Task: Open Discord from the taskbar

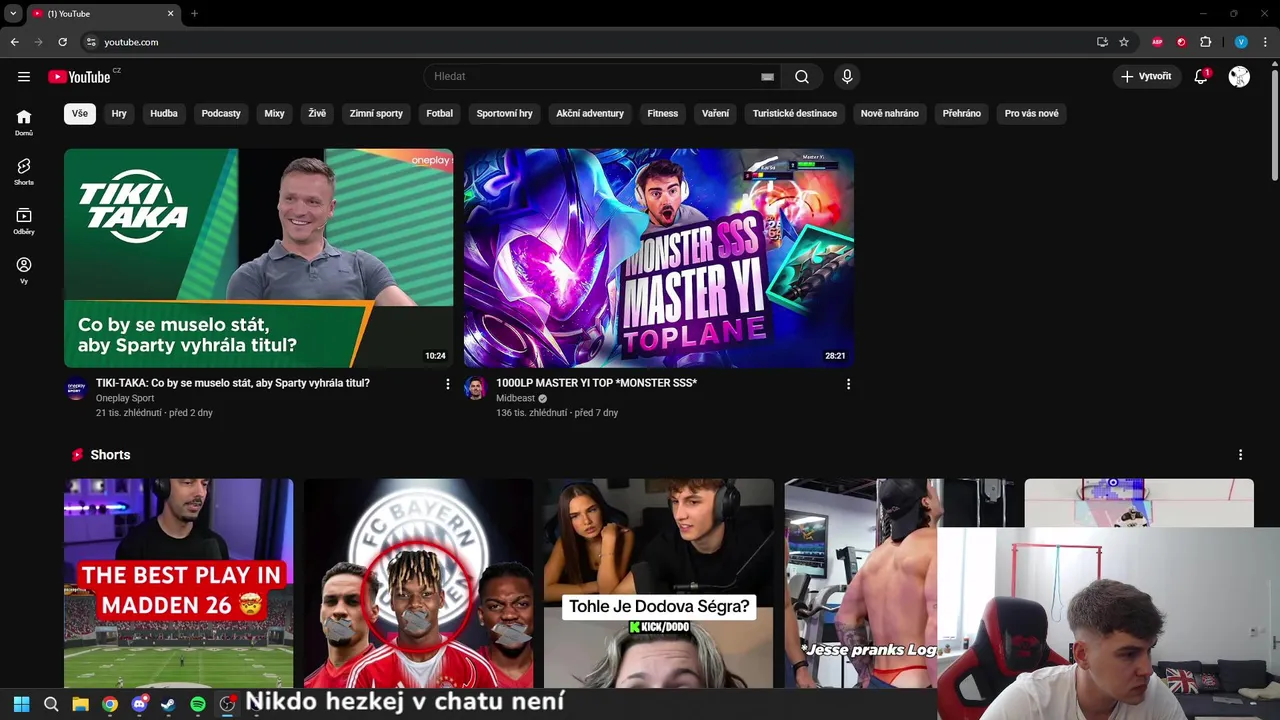Action: (139, 704)
